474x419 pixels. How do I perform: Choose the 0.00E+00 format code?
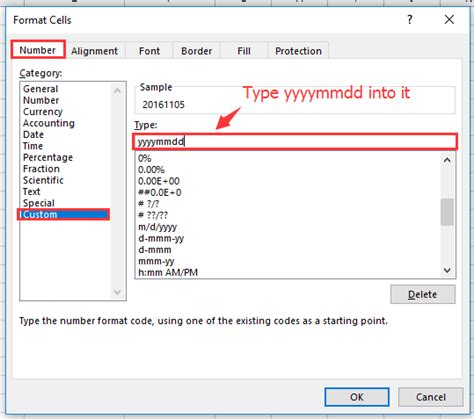(159, 181)
